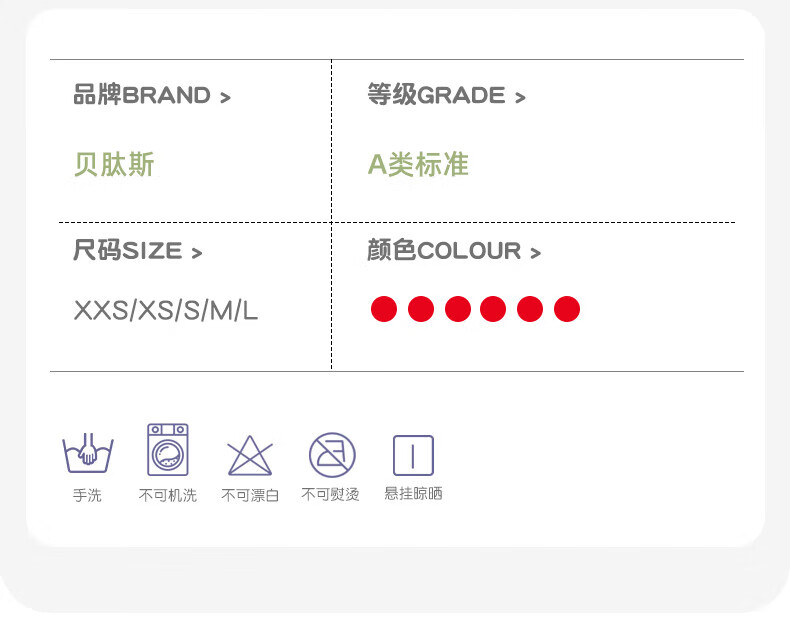Click the crossed-out iron icon

(332, 455)
